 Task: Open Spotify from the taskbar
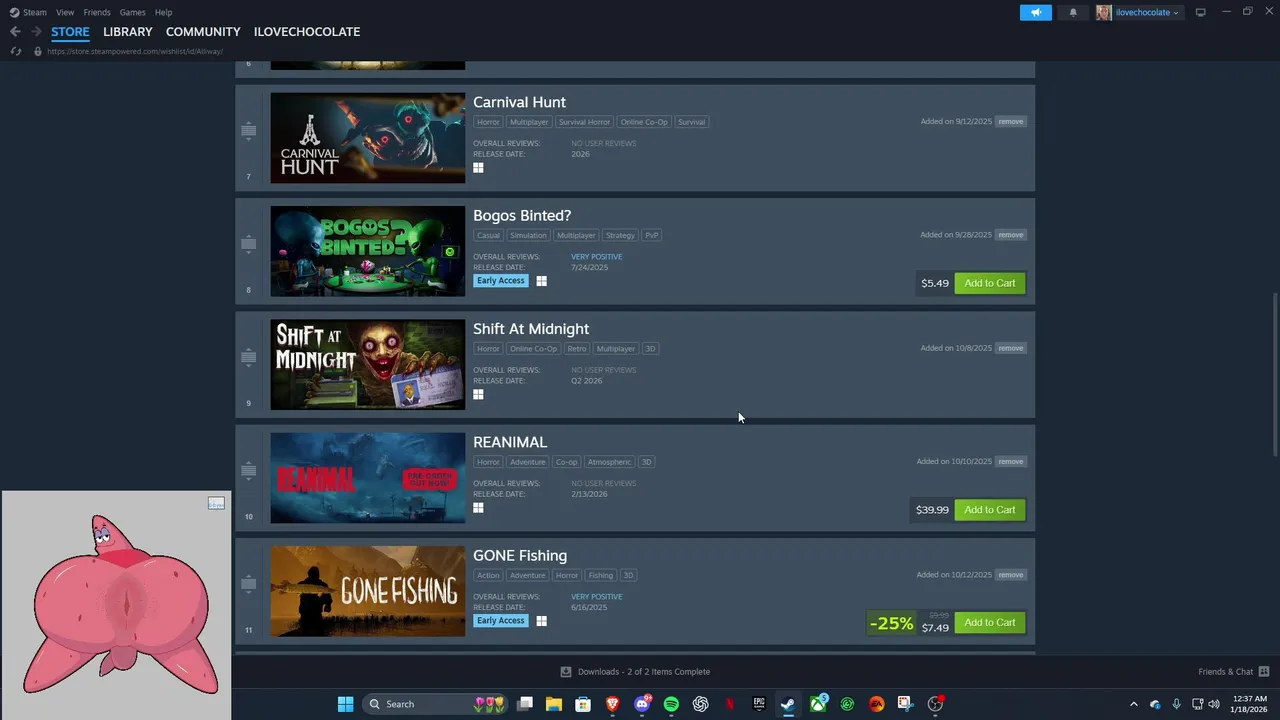click(671, 704)
